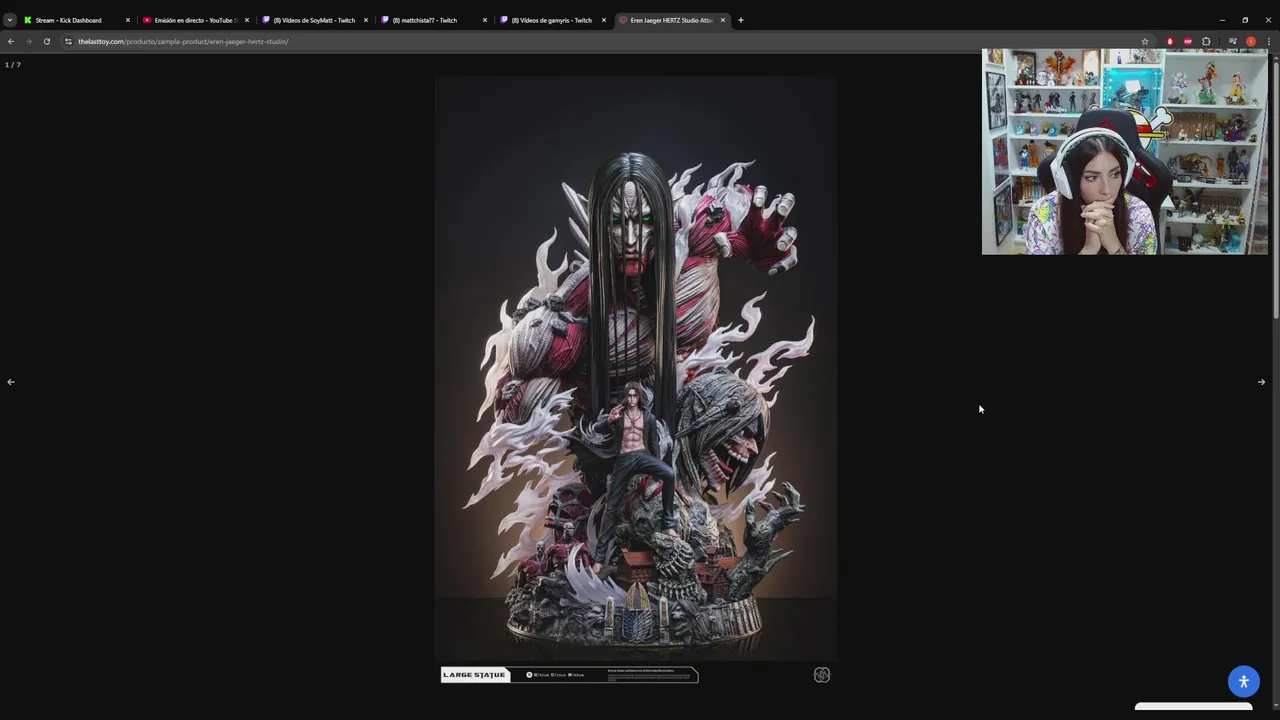Close the mattchista77 Twitch tab
The width and height of the screenshot is (1280, 720).
(x=485, y=20)
